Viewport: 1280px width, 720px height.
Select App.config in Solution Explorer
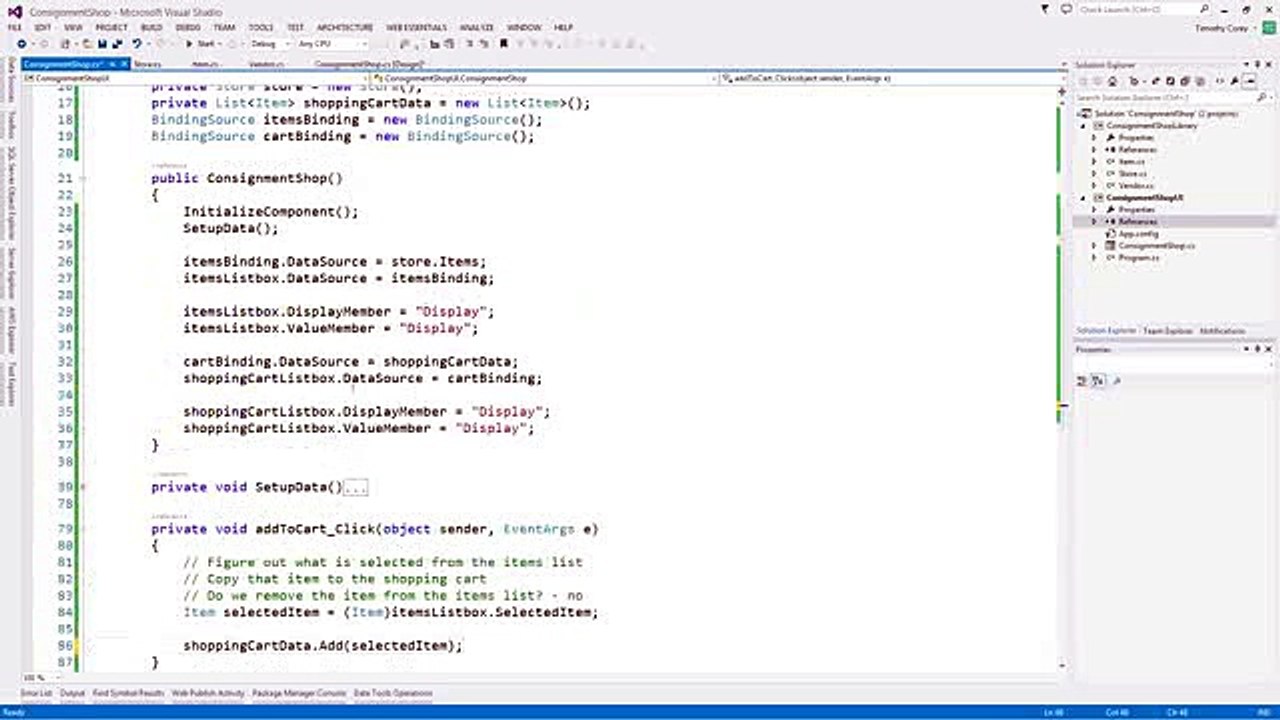[1138, 234]
